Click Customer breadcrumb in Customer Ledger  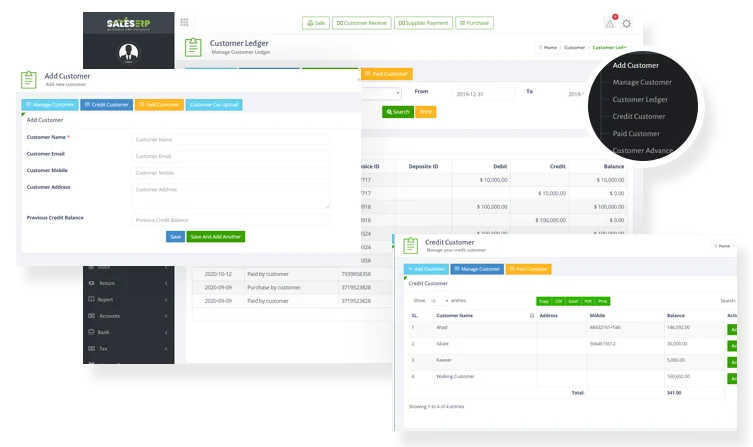(574, 48)
